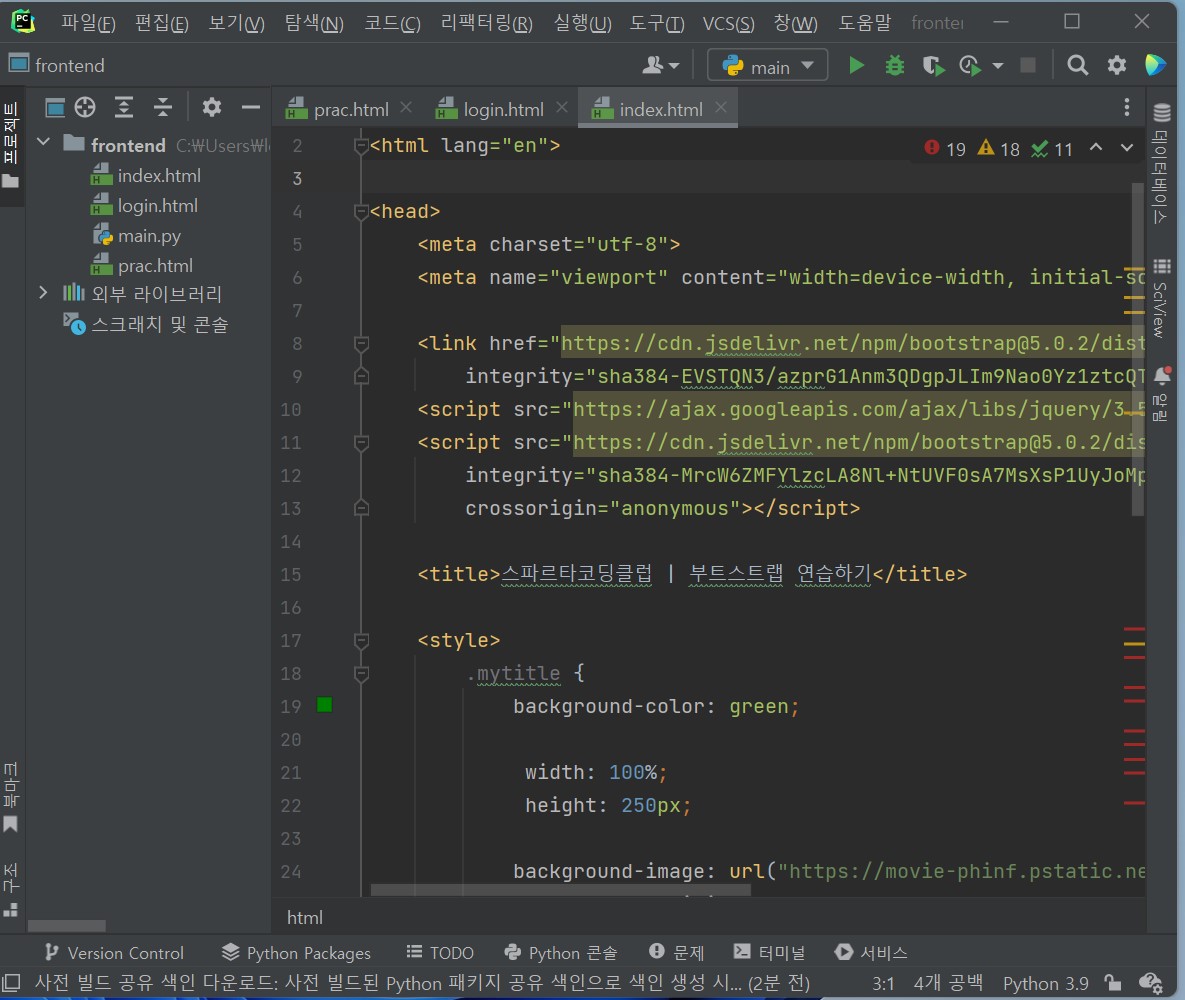Open IDE settings gear in top toolbar
The width and height of the screenshot is (1185, 1000).
(x=1116, y=66)
